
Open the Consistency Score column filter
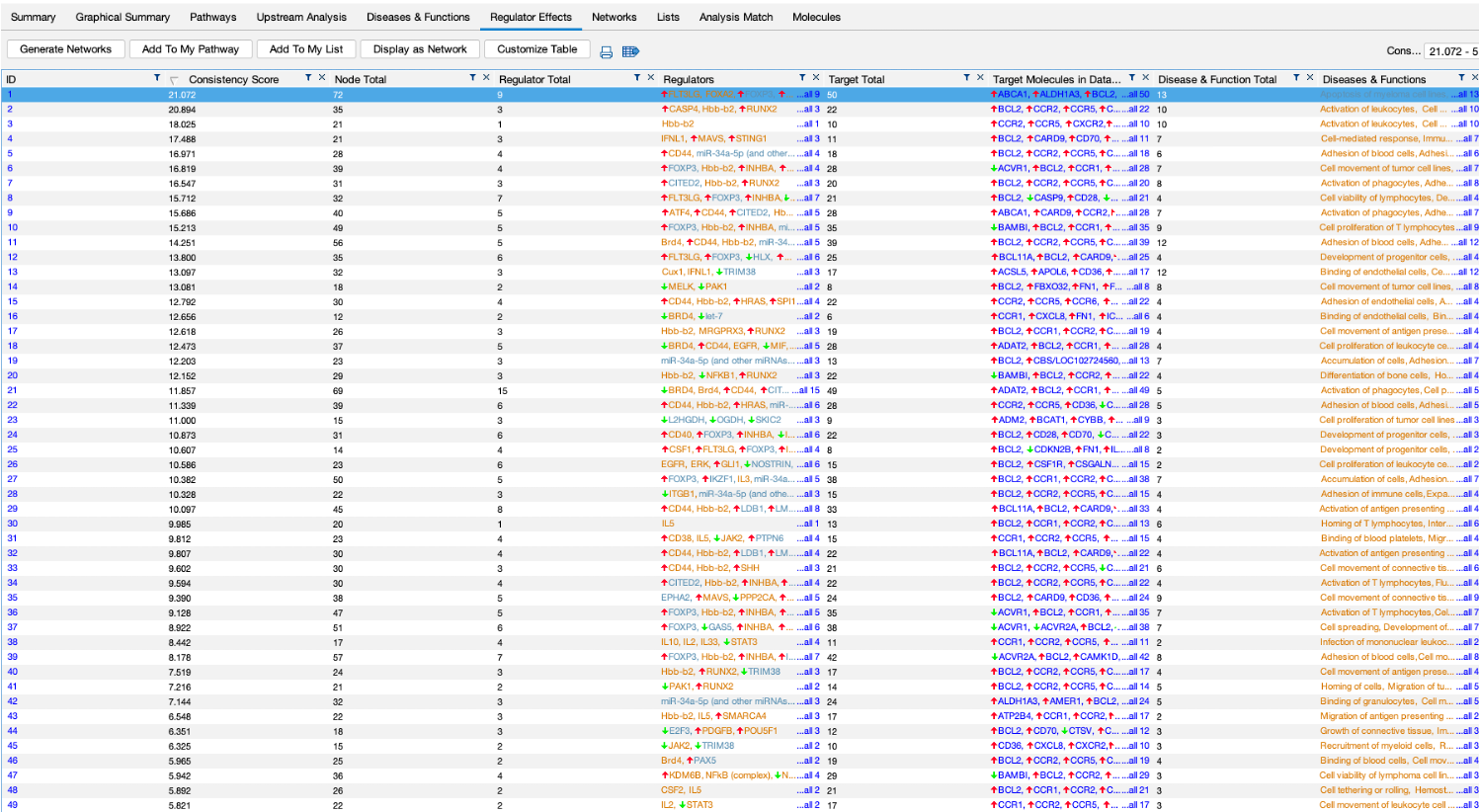[308, 78]
